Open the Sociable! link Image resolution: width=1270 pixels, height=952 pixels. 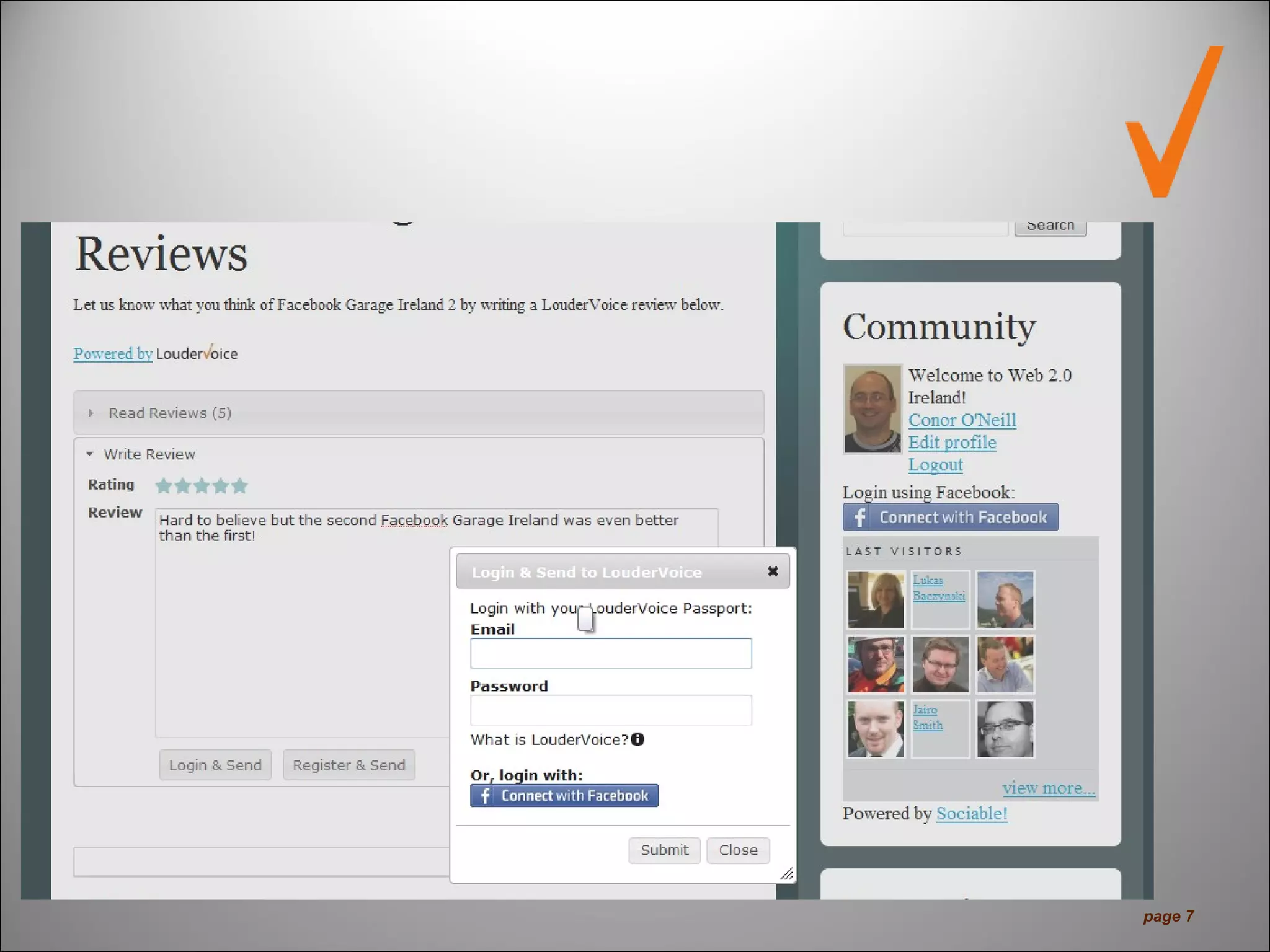pyautogui.click(x=971, y=813)
